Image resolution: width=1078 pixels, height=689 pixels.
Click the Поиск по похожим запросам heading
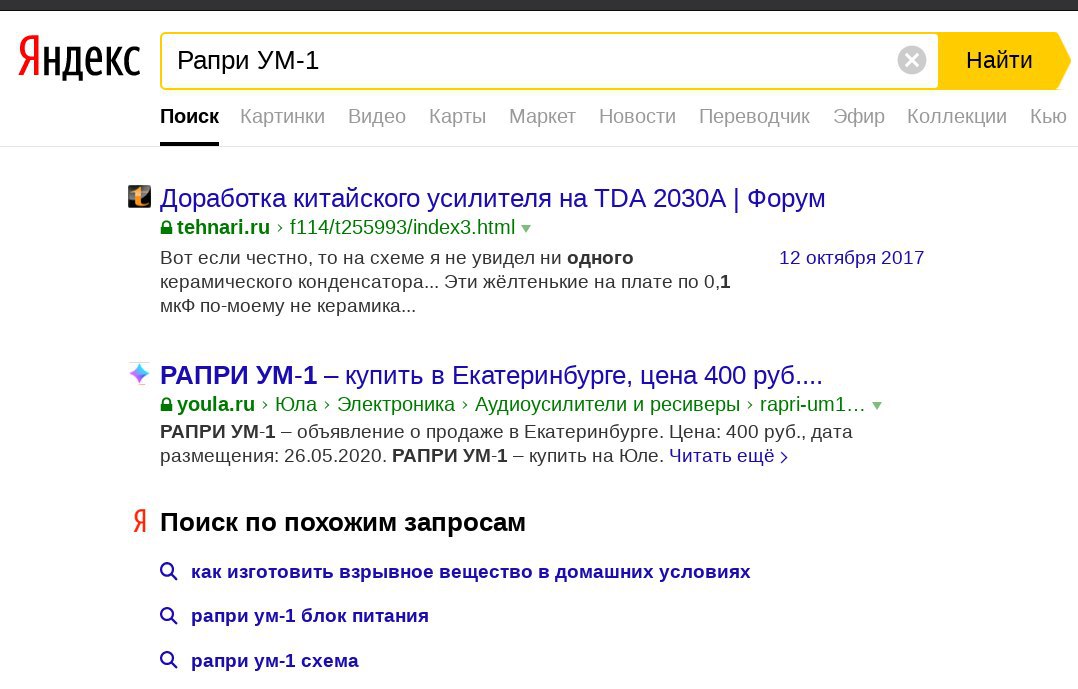342,523
